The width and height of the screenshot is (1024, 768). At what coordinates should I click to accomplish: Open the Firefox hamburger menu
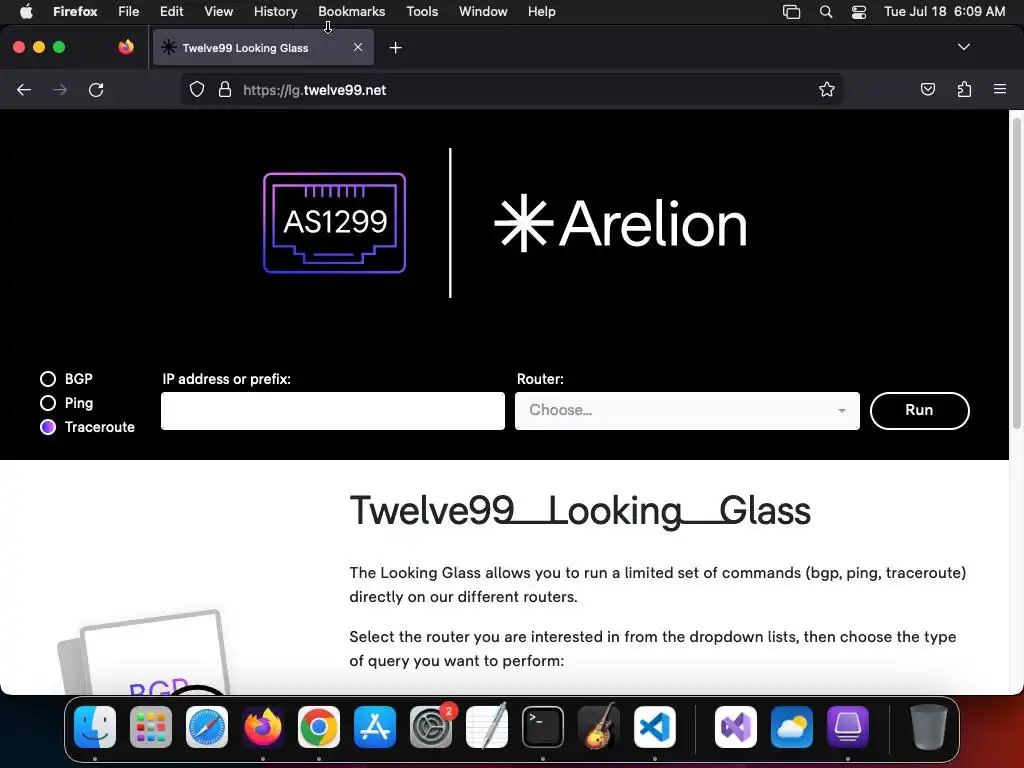point(1000,89)
